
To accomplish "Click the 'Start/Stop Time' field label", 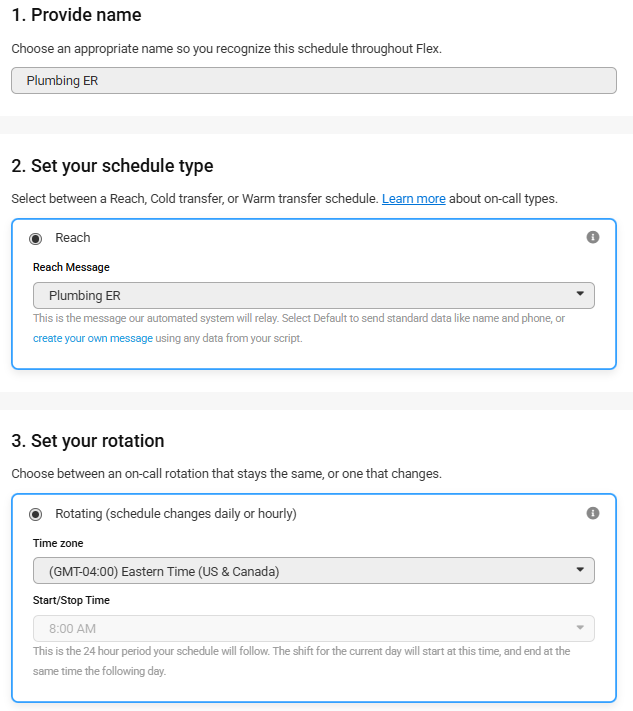I will (x=71, y=600).
